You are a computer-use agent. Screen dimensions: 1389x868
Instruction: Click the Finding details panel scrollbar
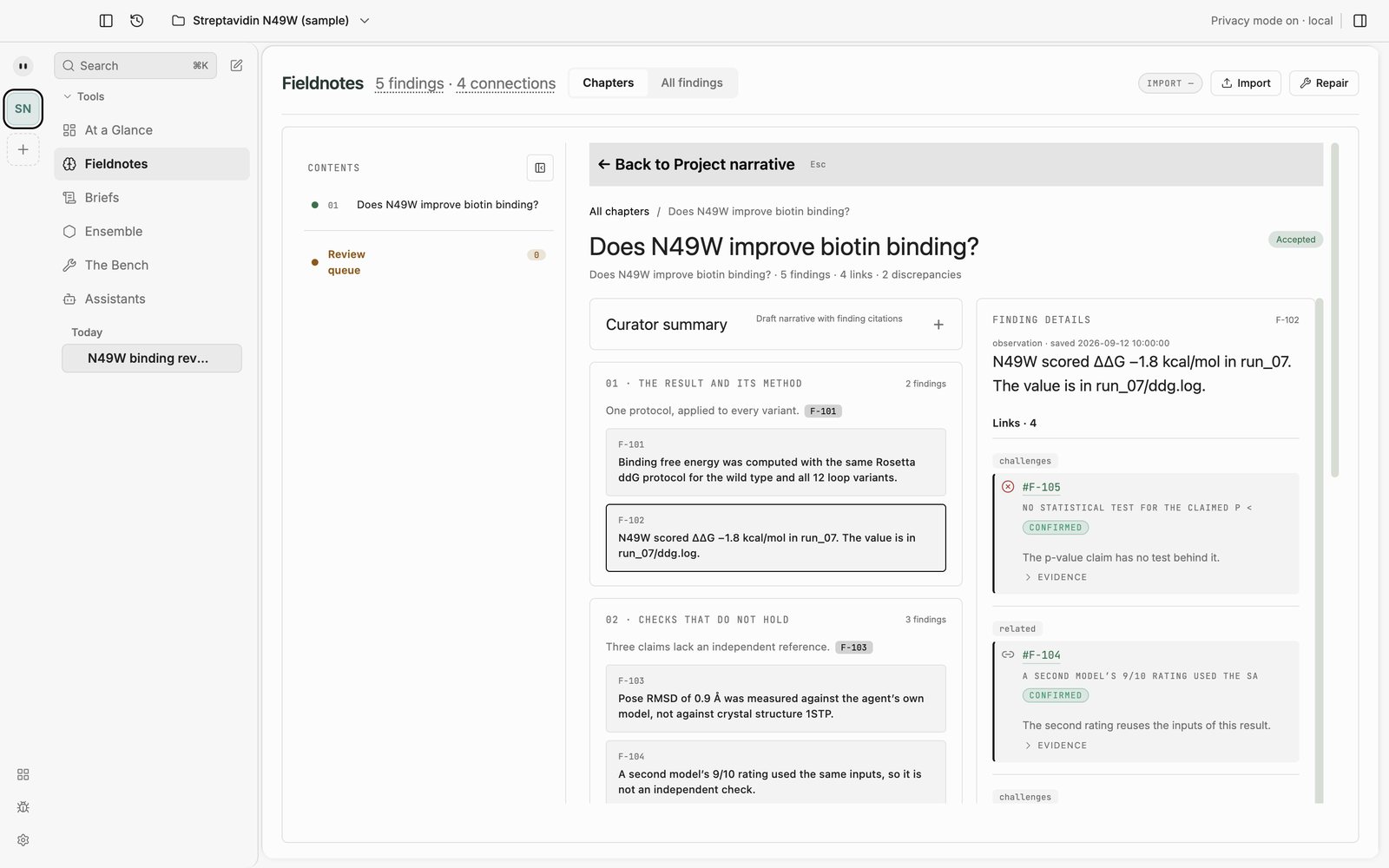[1320, 550]
